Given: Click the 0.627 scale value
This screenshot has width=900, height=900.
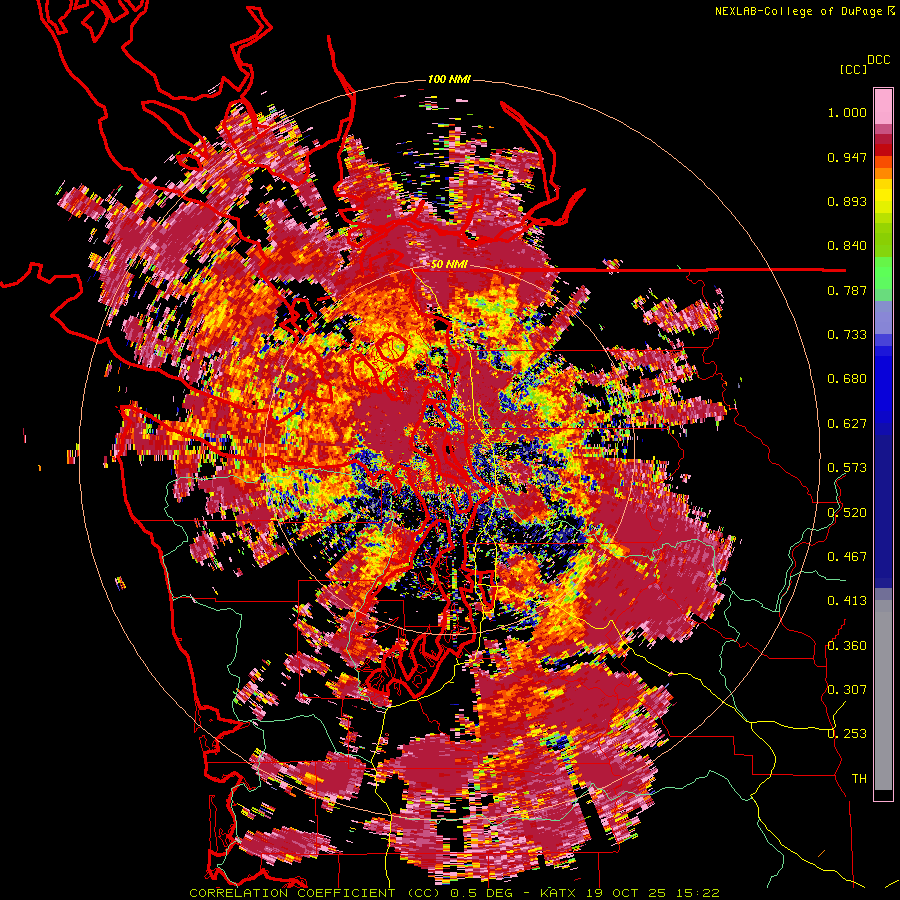Looking at the screenshot, I should click(x=847, y=424).
